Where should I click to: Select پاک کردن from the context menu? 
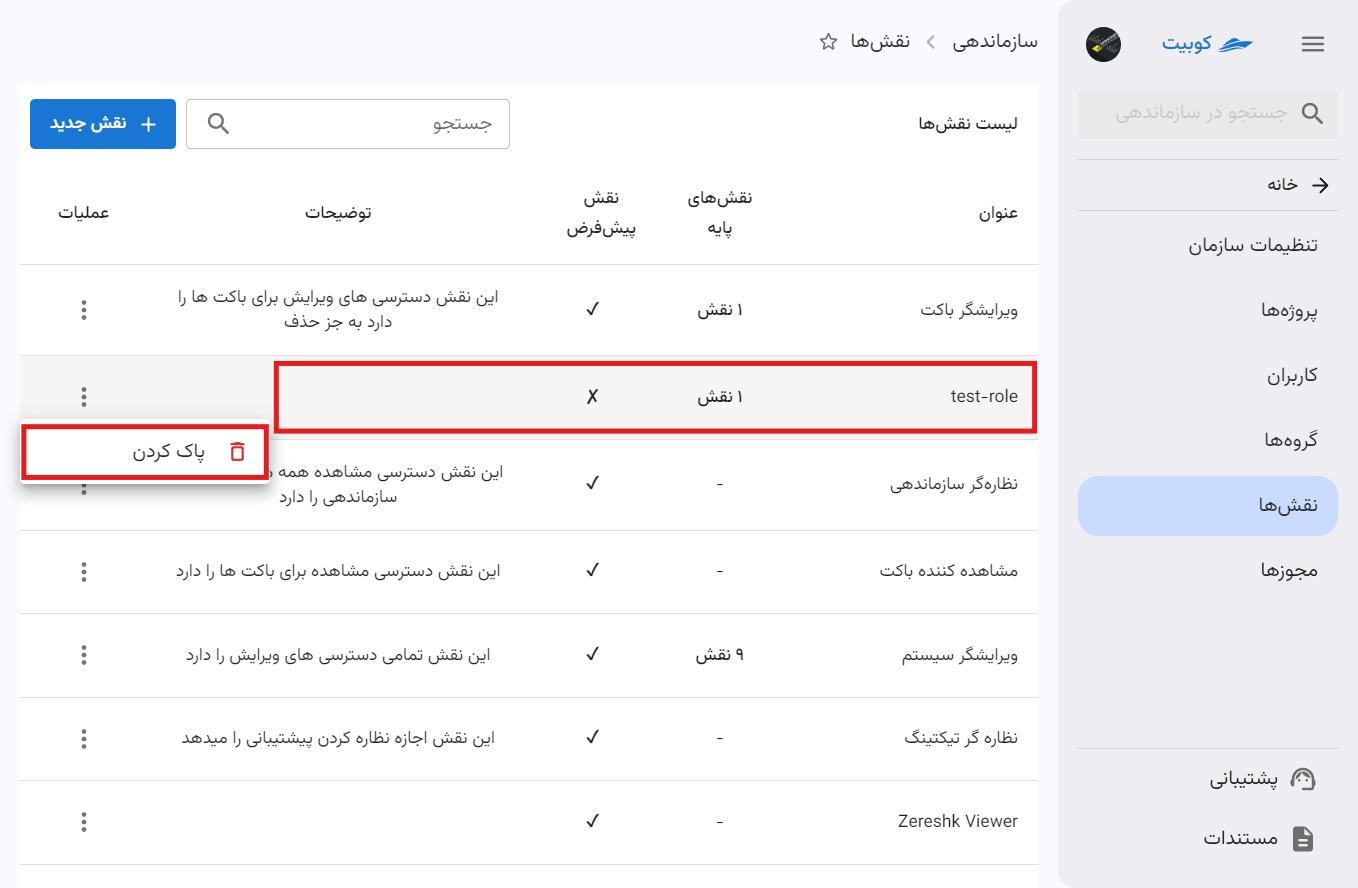coord(145,452)
